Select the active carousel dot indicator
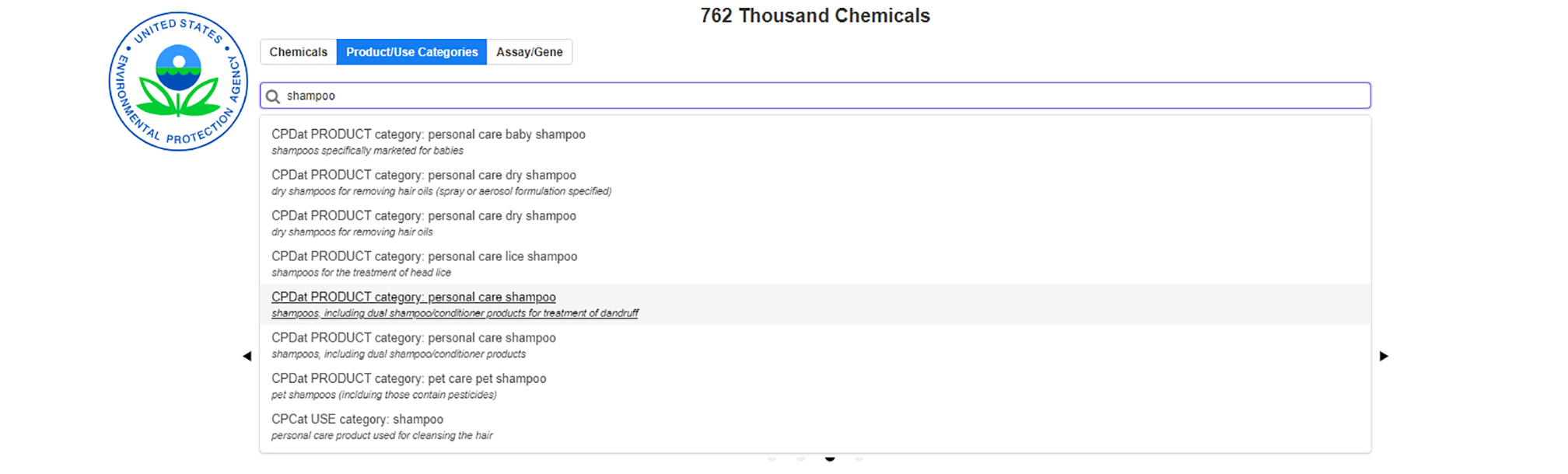The image size is (1568, 474). click(x=830, y=458)
